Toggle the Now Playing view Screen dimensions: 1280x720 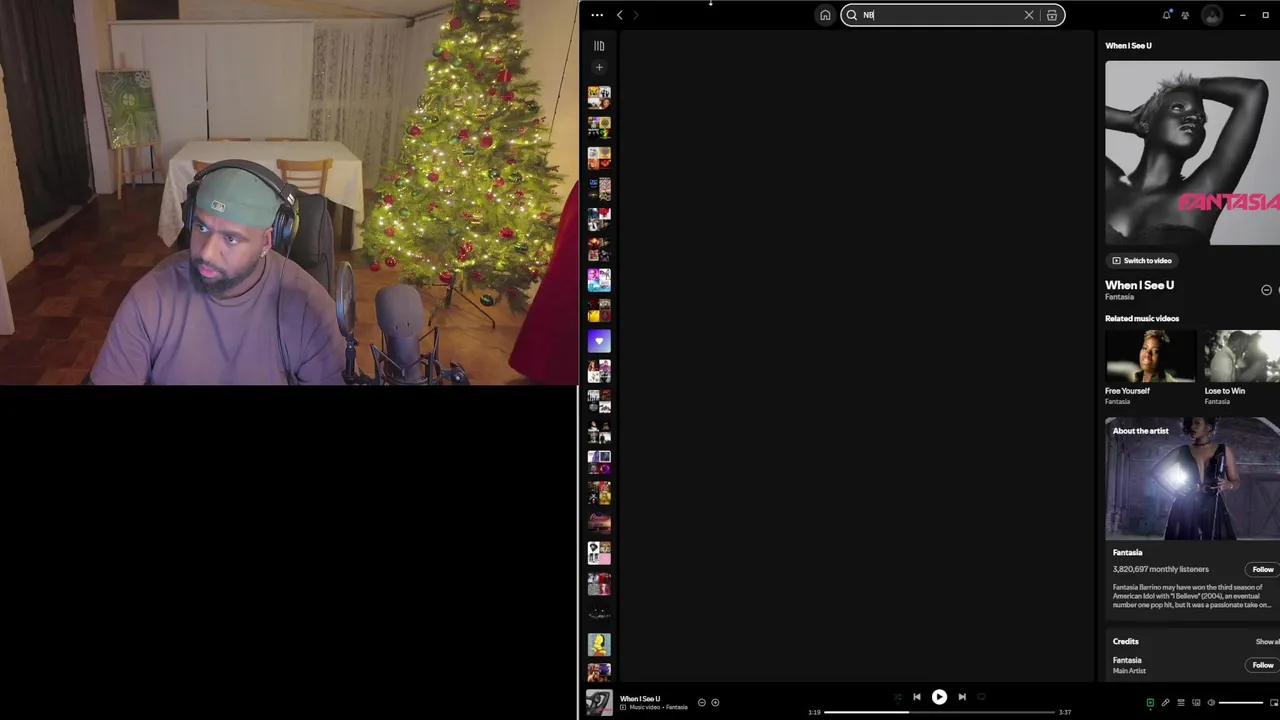[x=1150, y=703]
